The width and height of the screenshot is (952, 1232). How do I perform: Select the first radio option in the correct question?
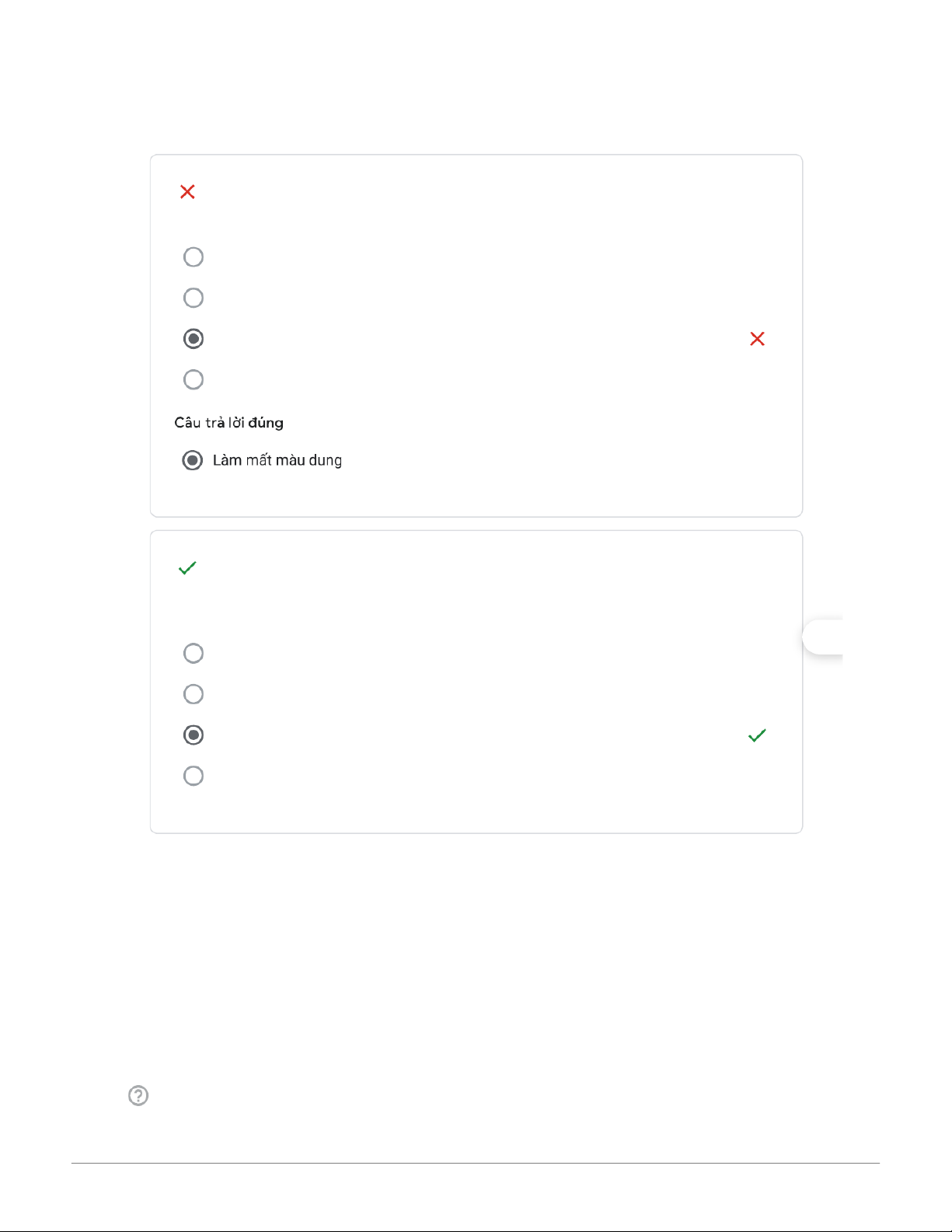[x=194, y=653]
